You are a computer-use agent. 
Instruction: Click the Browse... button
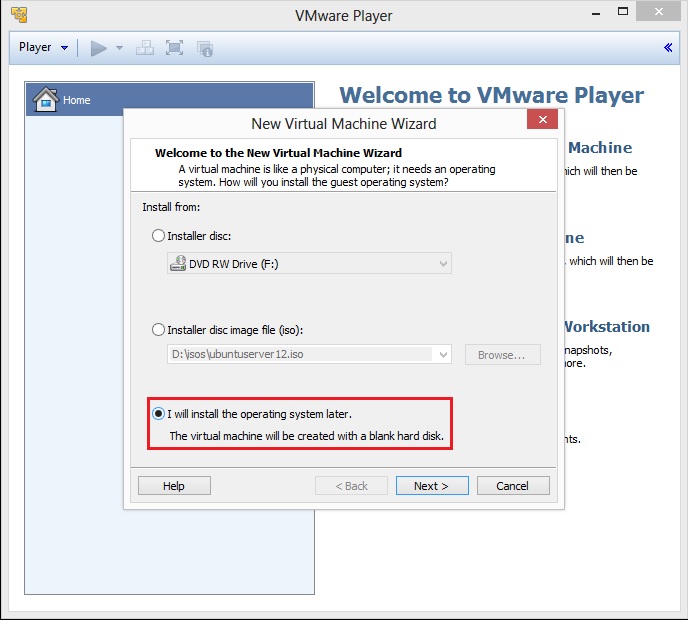coord(502,355)
